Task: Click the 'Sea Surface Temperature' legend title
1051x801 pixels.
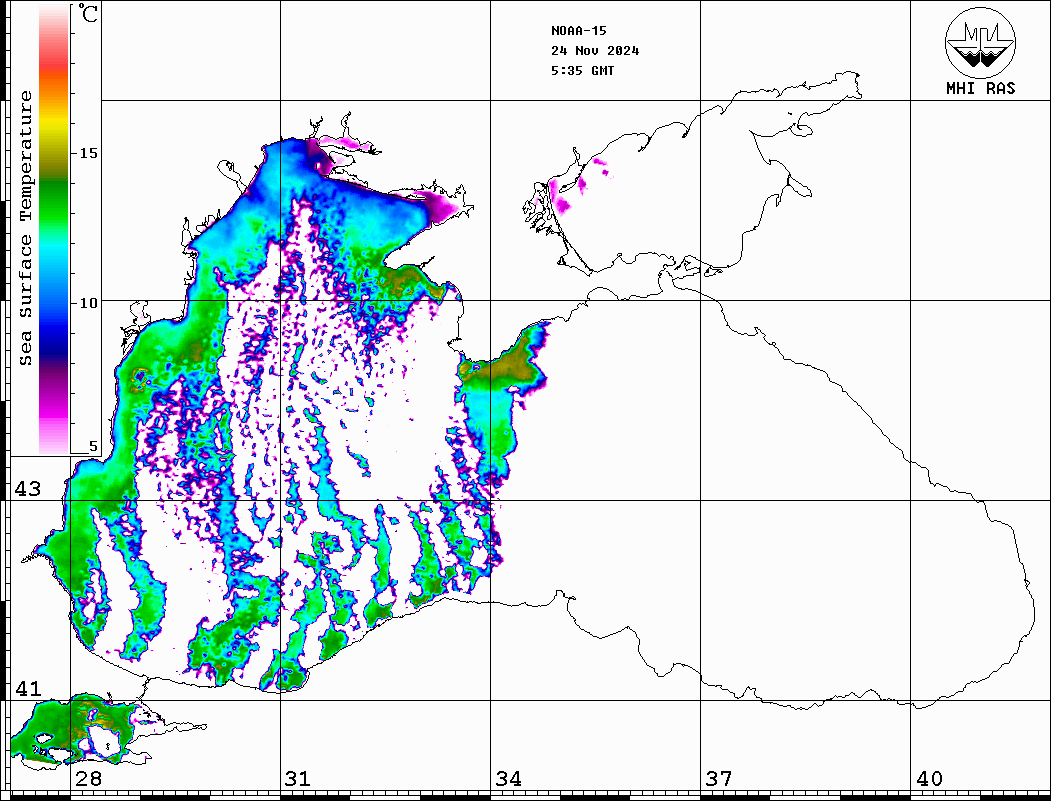Action: click(x=26, y=228)
